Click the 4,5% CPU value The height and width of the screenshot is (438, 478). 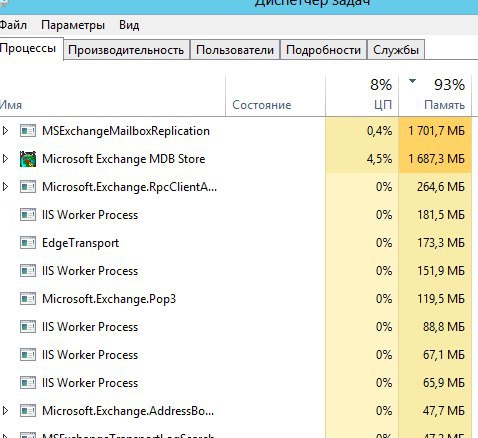pyautogui.click(x=379, y=159)
